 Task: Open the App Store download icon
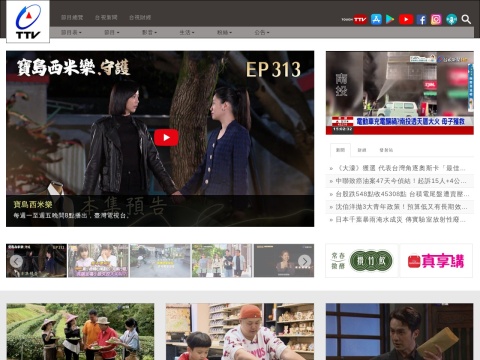click(x=376, y=19)
